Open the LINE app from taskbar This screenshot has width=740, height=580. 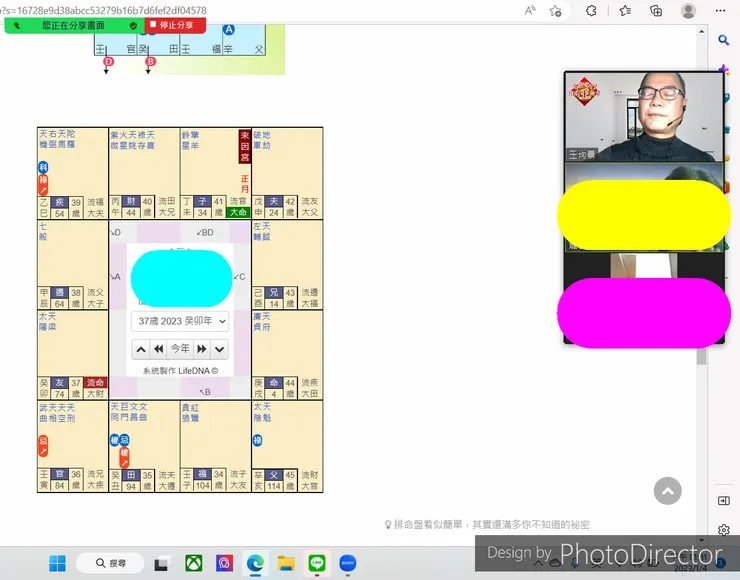point(317,563)
